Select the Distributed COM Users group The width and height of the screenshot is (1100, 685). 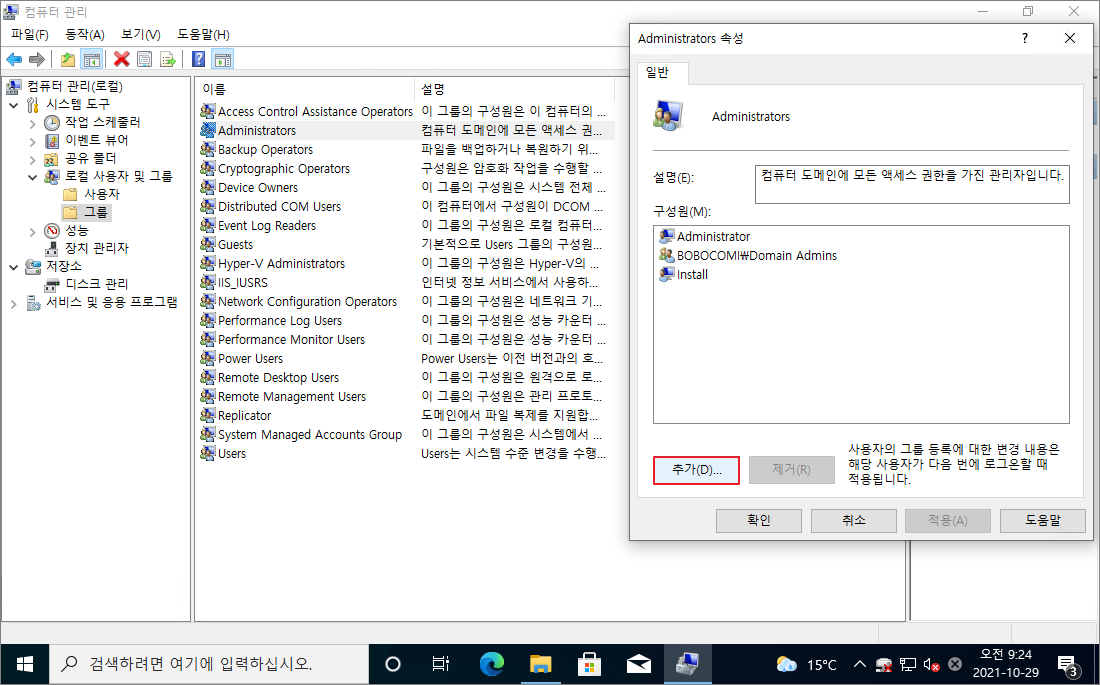point(271,206)
